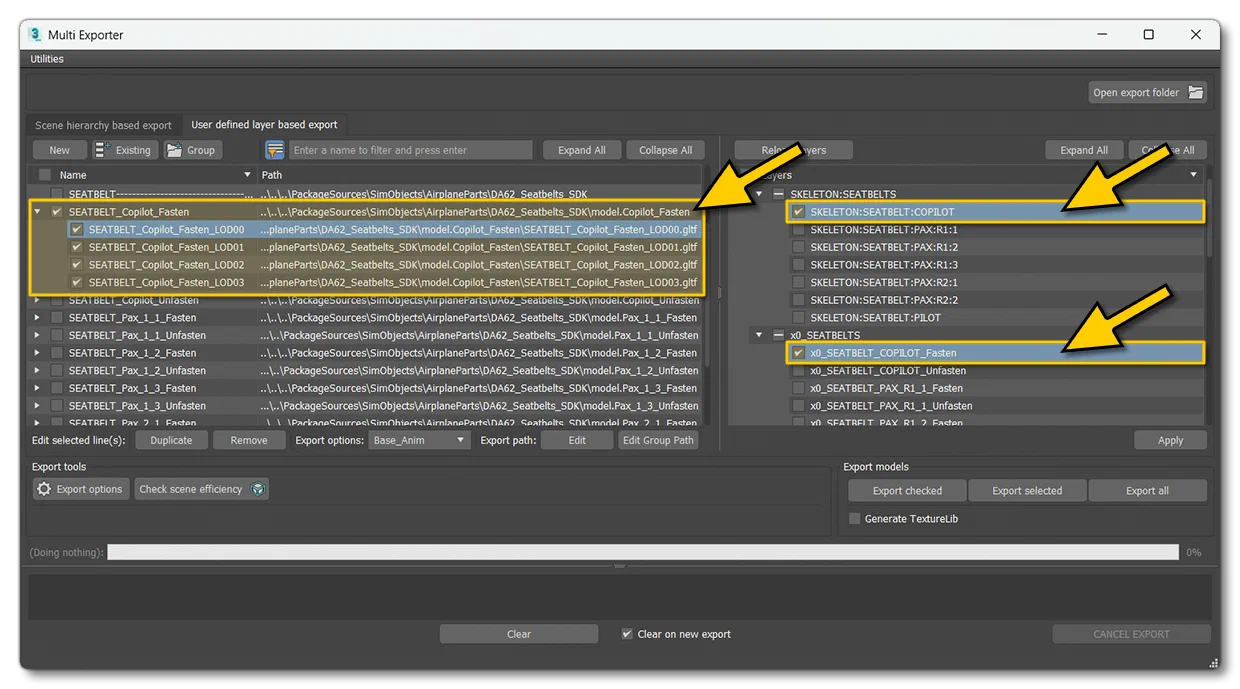Toggle Clear on new export checkbox
The height and width of the screenshot is (689, 1240).
point(627,634)
